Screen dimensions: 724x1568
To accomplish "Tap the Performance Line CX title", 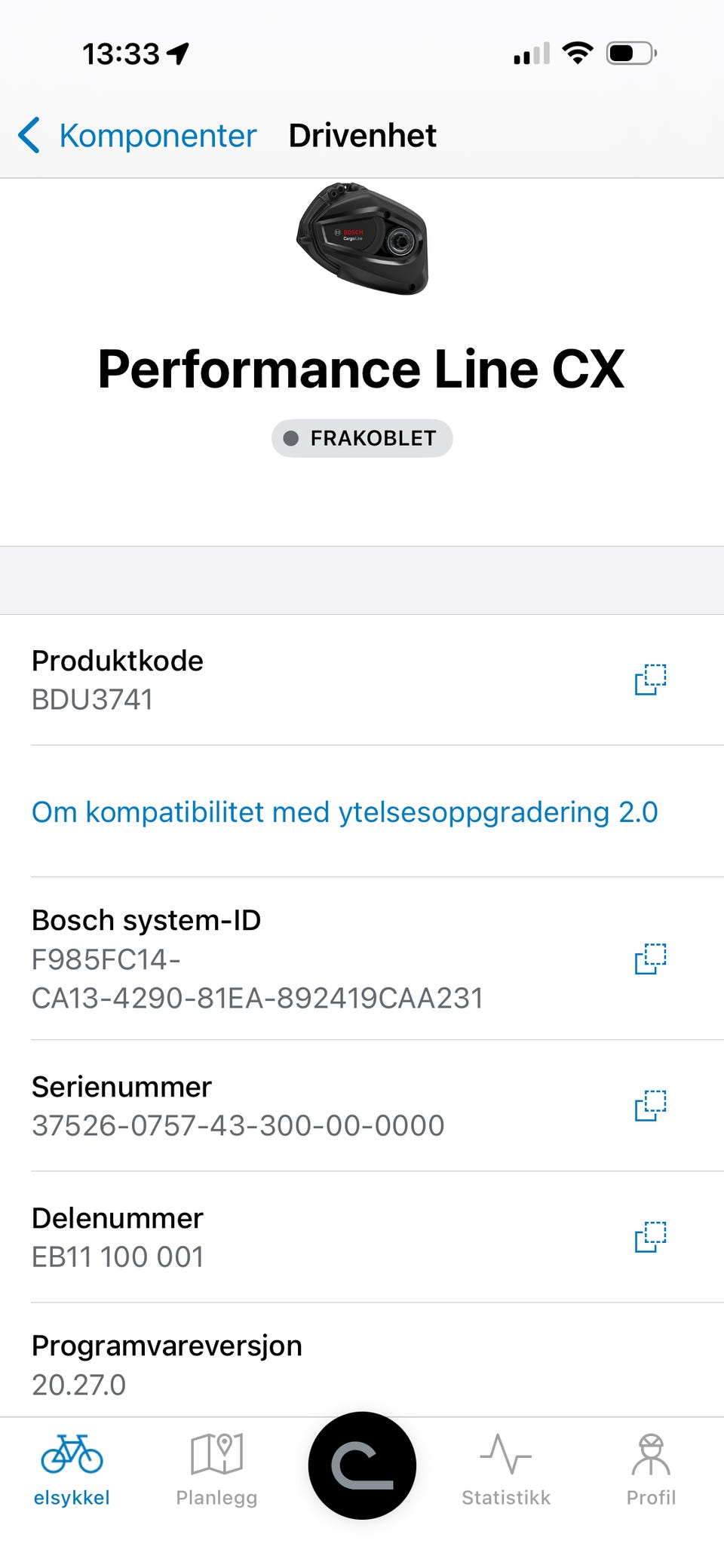I will [x=361, y=369].
